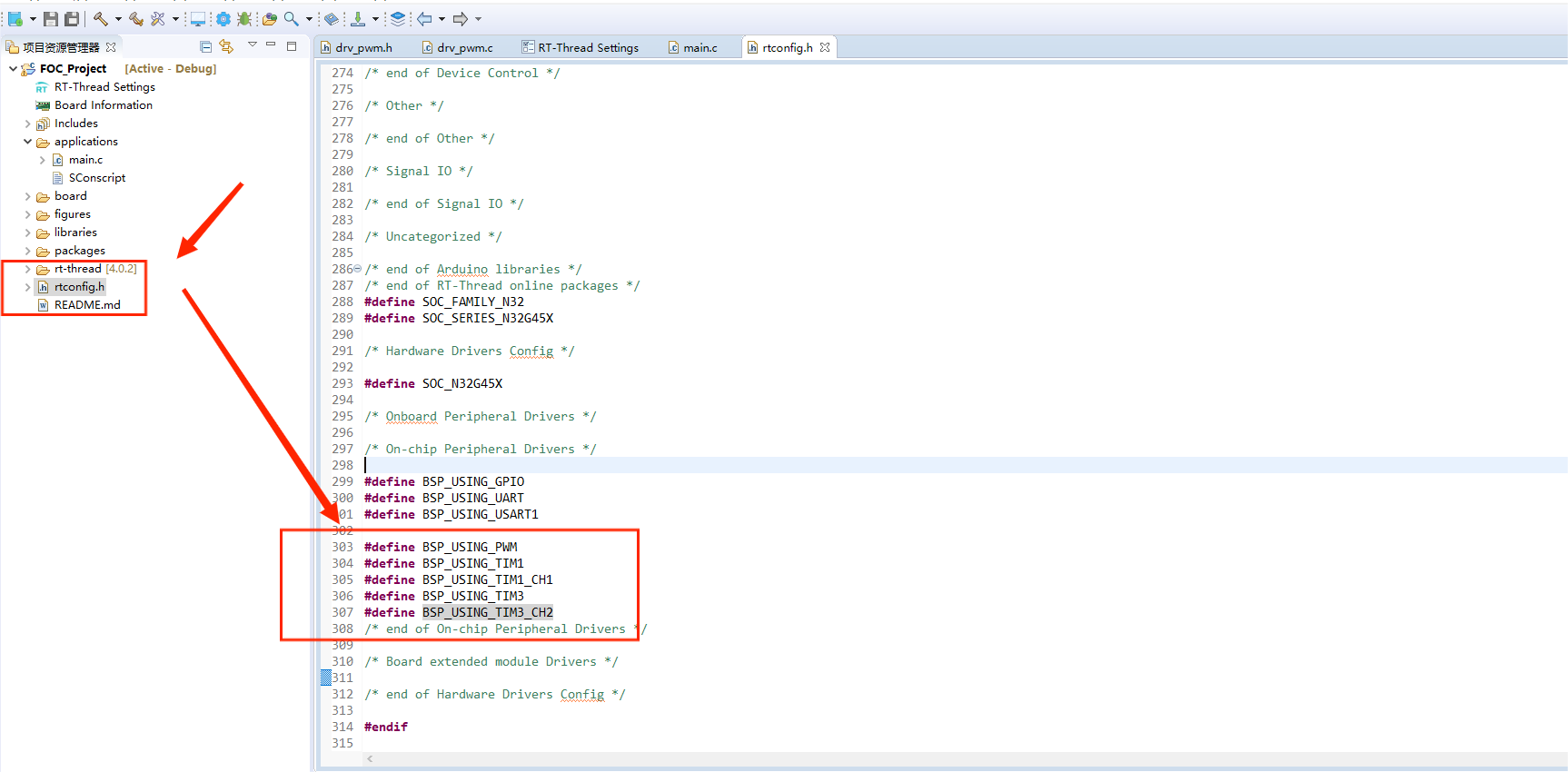Viewport: 1568px width, 772px height.
Task: Click the magnifier search icon
Action: 292,18
